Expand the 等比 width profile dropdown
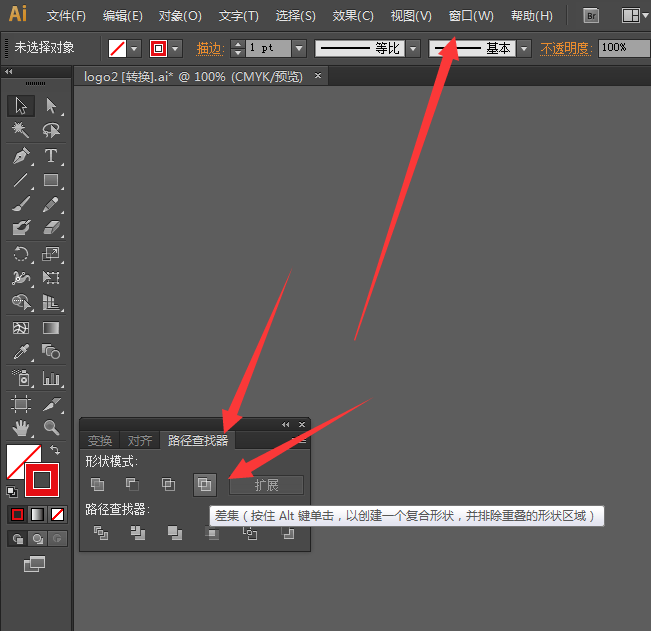651x631 pixels. coord(413,48)
